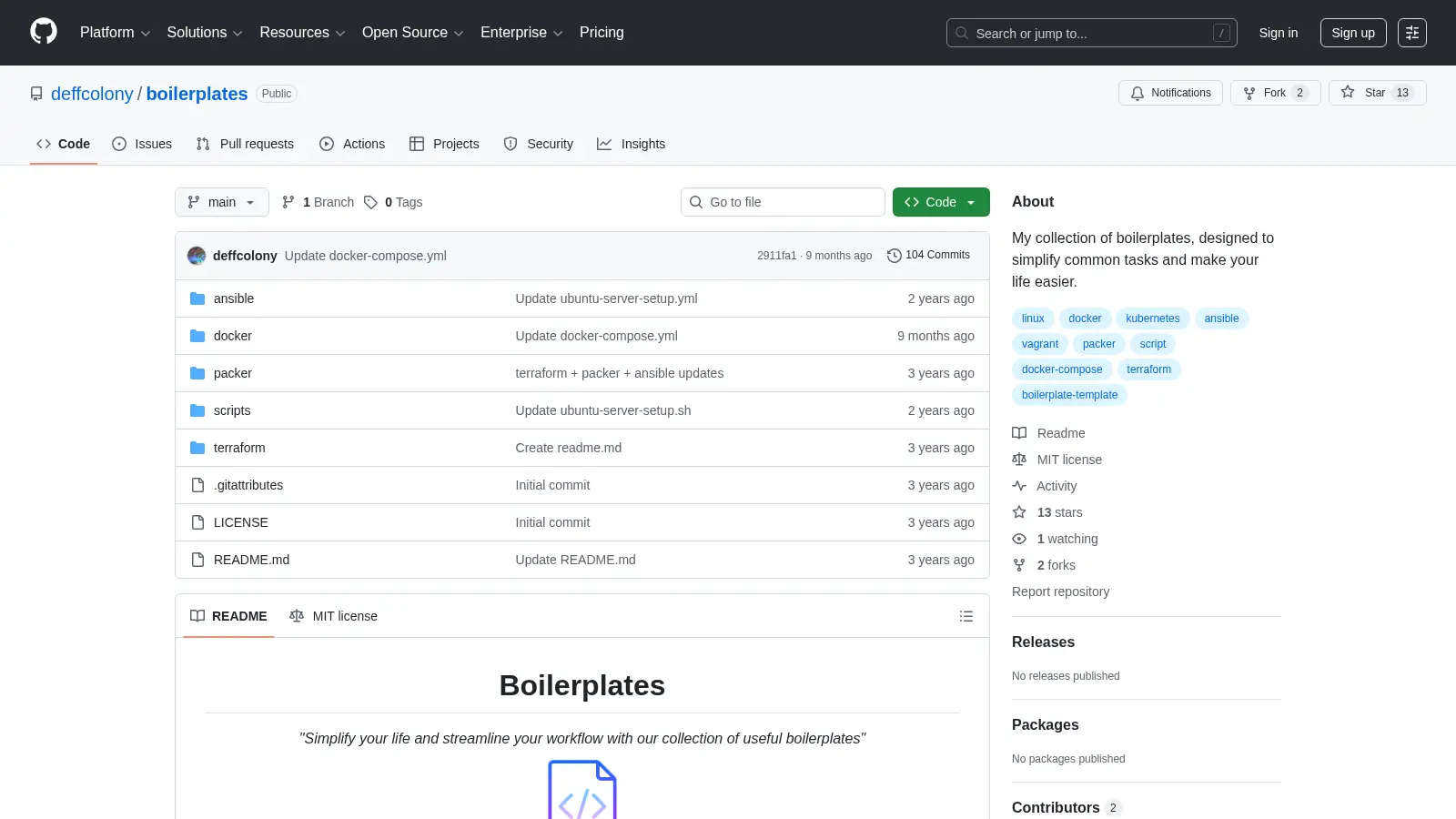Screen dimensions: 1456x819
Task: Expand the Solutions menu
Action: [205, 33]
